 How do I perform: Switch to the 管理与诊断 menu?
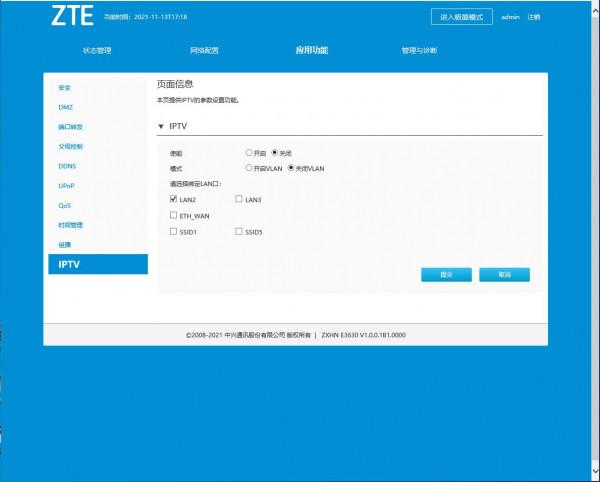[x=419, y=50]
